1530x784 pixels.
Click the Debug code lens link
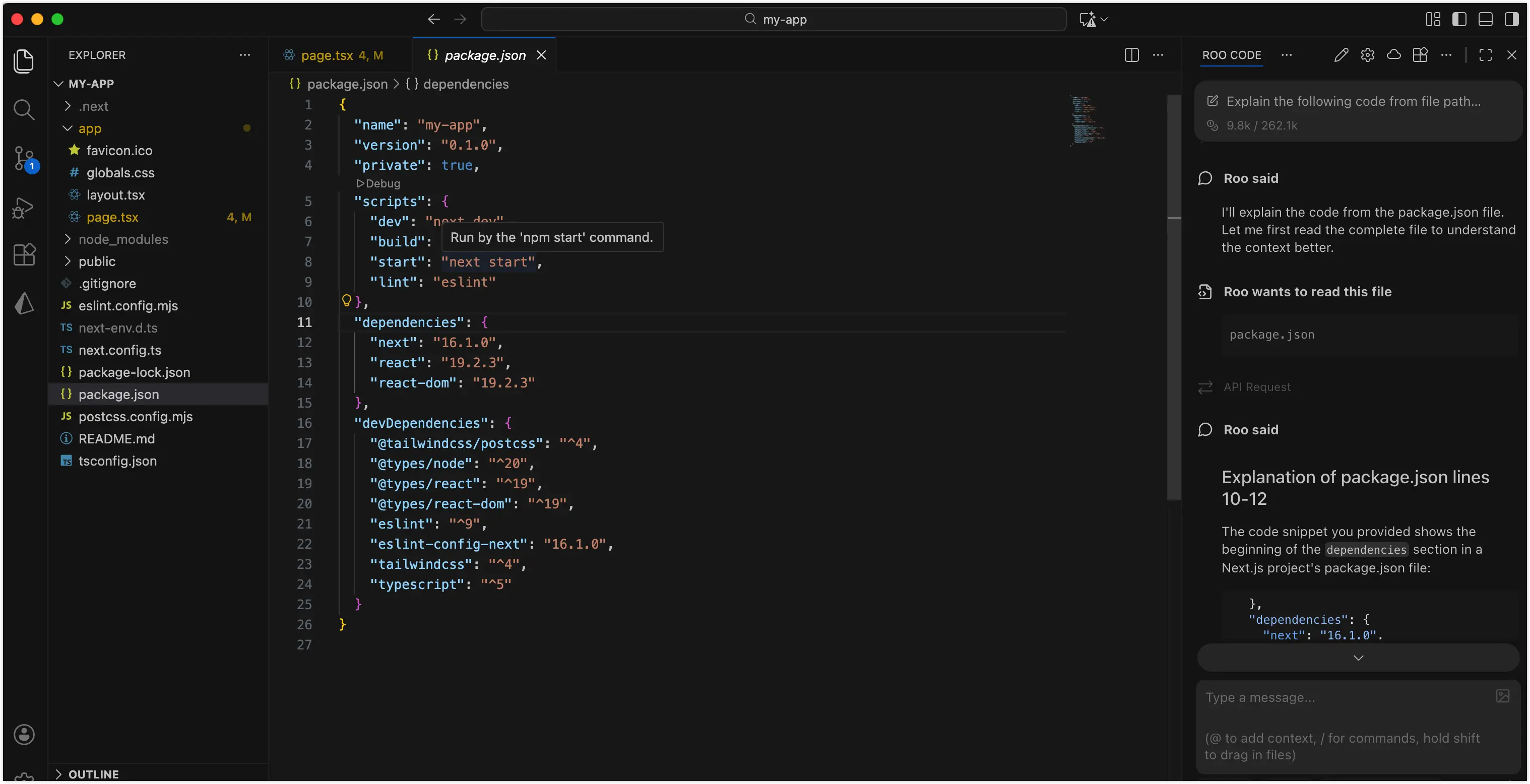click(378, 183)
